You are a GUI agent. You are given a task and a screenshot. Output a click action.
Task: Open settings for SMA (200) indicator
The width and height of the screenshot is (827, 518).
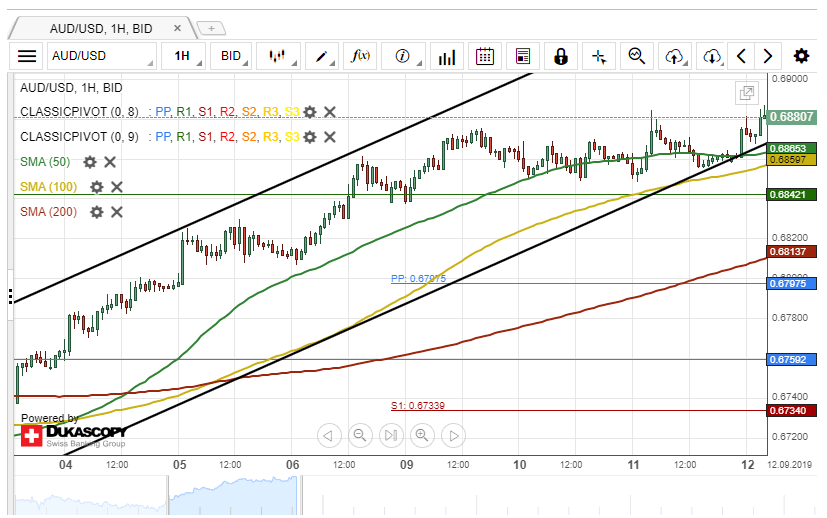pos(97,212)
